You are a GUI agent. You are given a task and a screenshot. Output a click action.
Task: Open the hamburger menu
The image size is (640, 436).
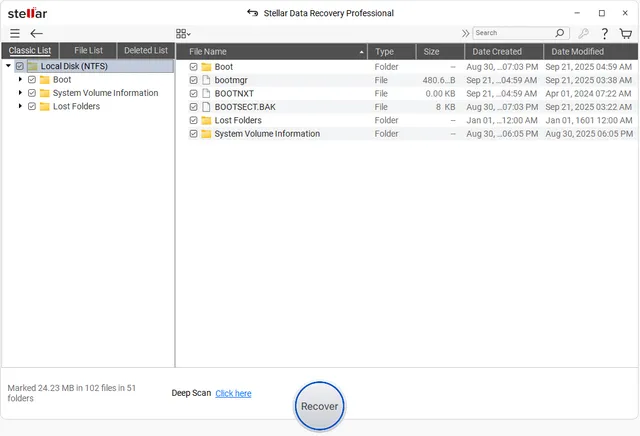pos(14,33)
